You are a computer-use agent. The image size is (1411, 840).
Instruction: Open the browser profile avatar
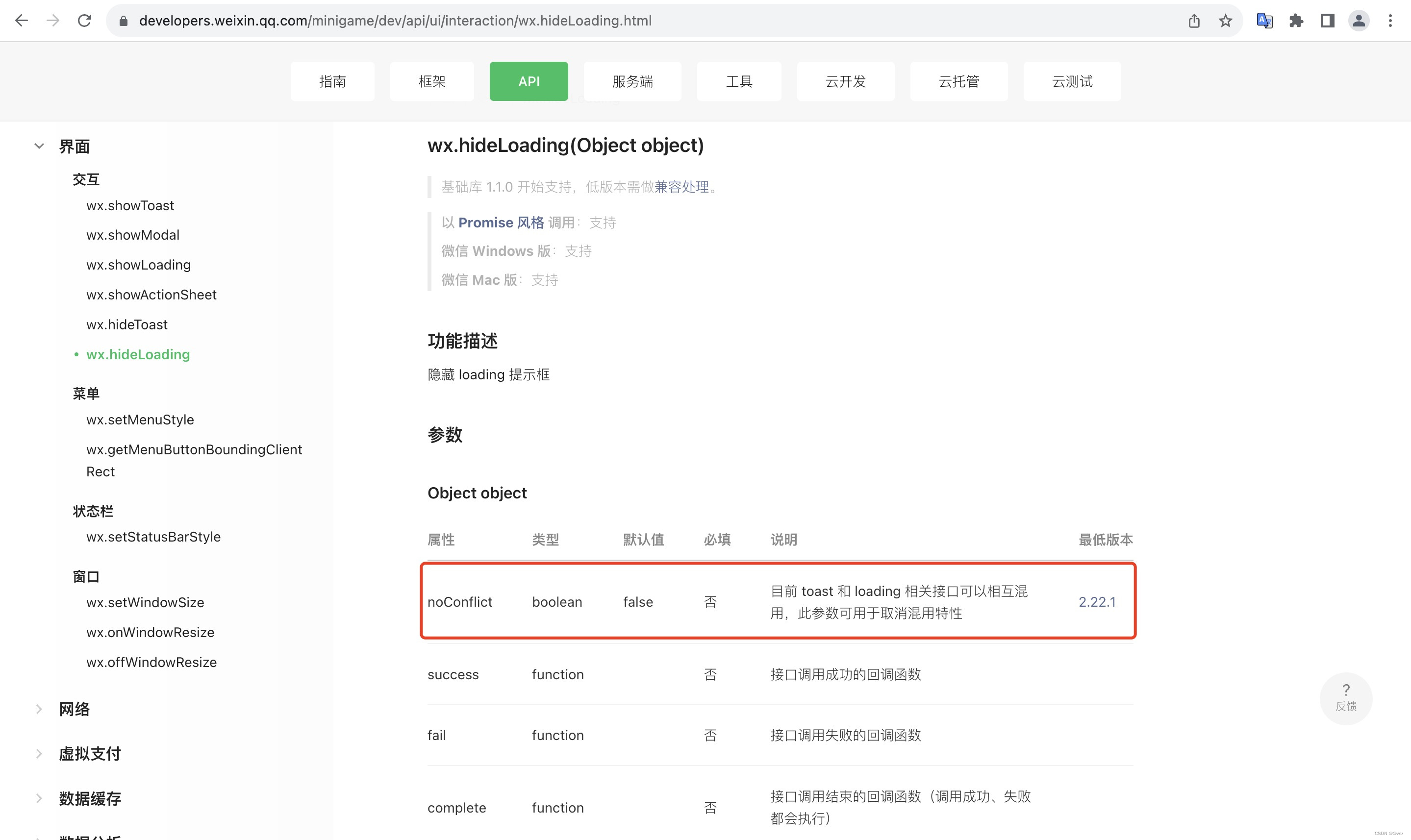point(1359,21)
